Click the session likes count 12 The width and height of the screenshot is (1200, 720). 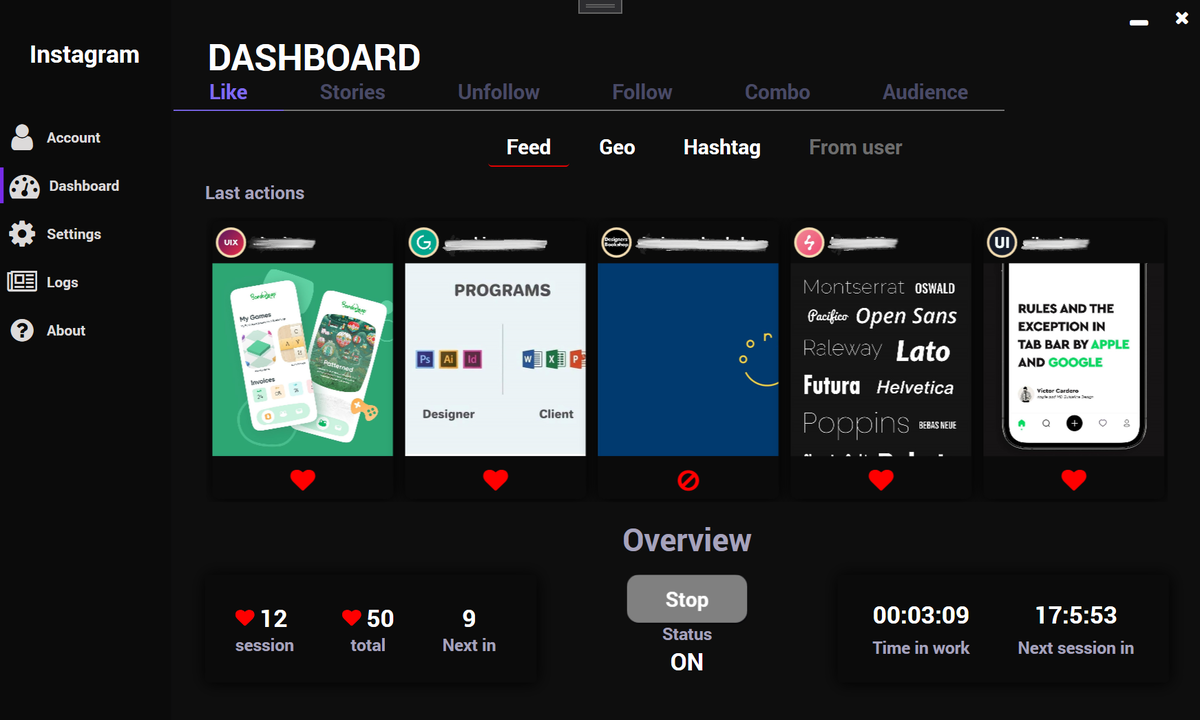[274, 619]
